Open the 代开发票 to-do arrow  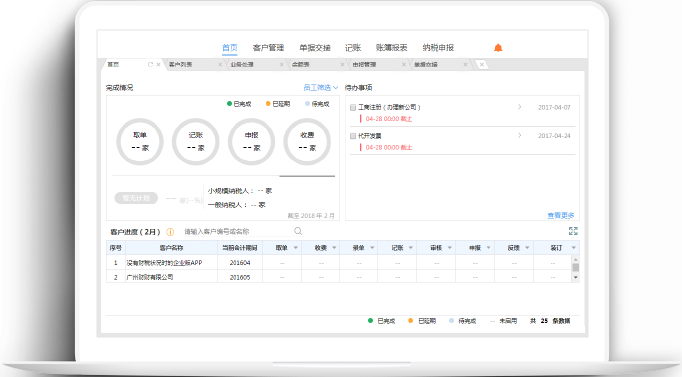click(519, 136)
